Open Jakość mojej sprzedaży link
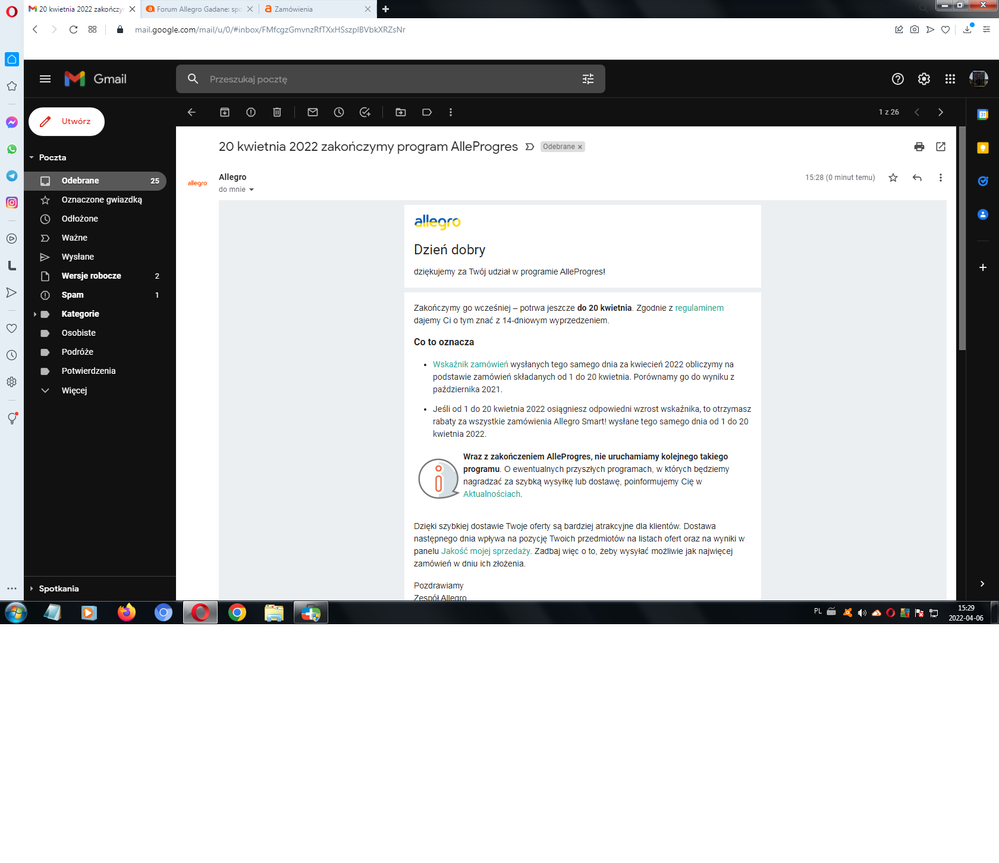The height and width of the screenshot is (863, 999). tap(485, 552)
